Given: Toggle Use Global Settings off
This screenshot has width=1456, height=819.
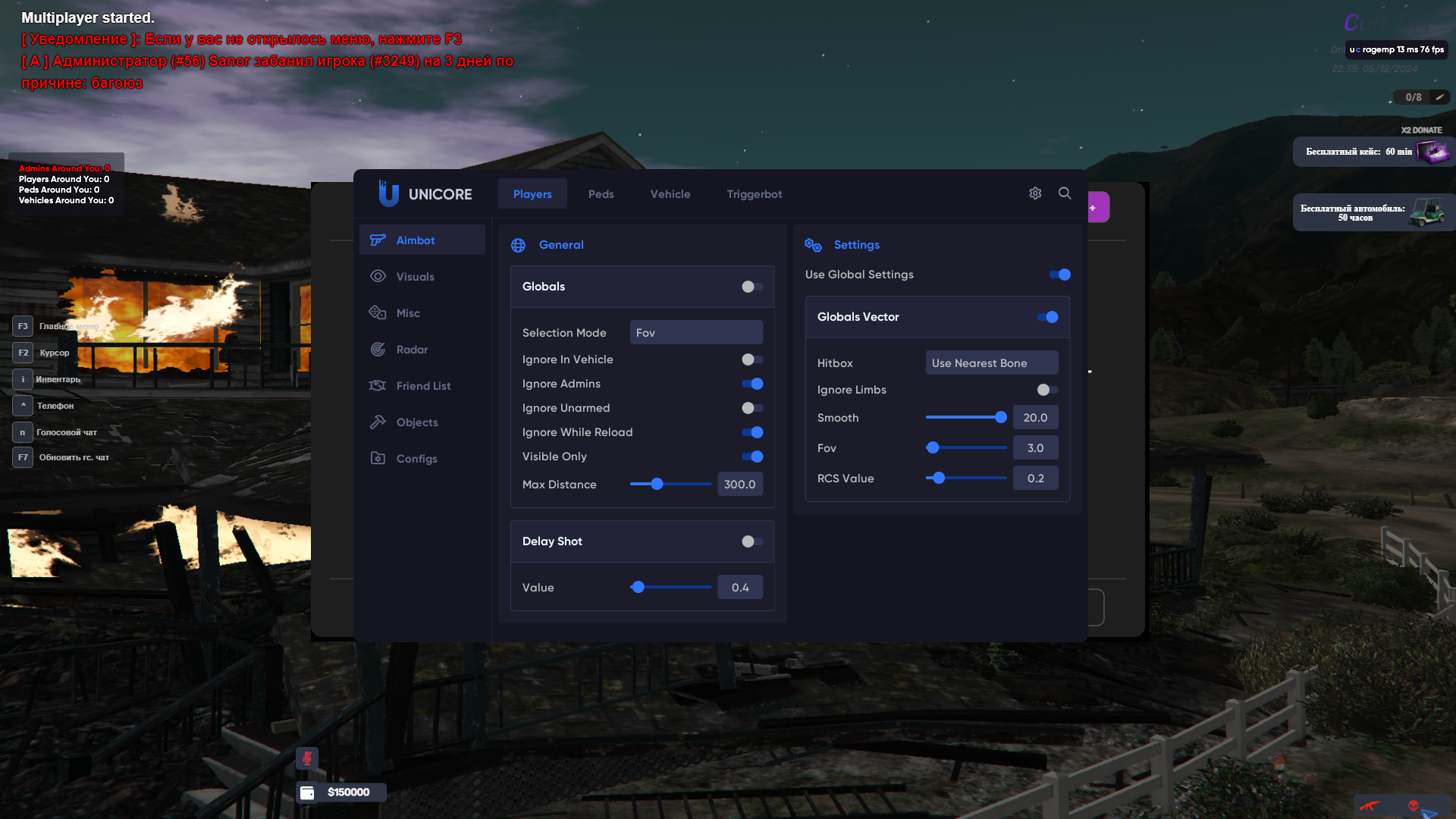Looking at the screenshot, I should click(x=1060, y=275).
